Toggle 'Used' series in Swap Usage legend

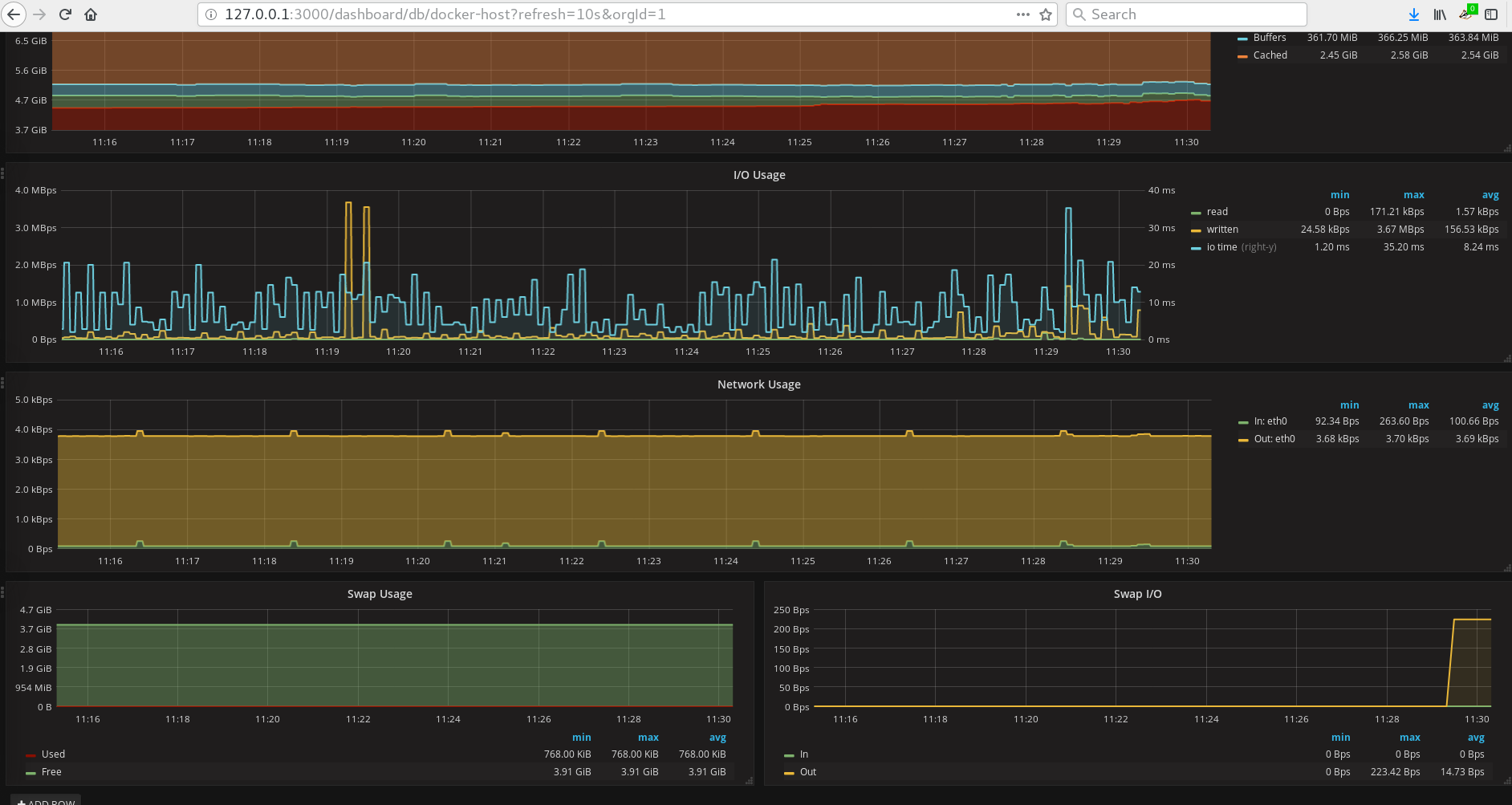point(53,754)
